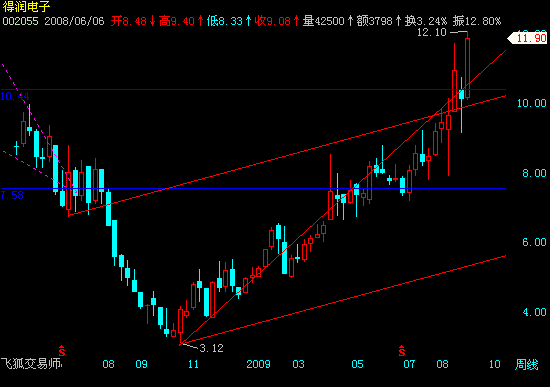Click the stock name 得润电子 title
The height and width of the screenshot is (387, 550).
[x=26, y=7]
